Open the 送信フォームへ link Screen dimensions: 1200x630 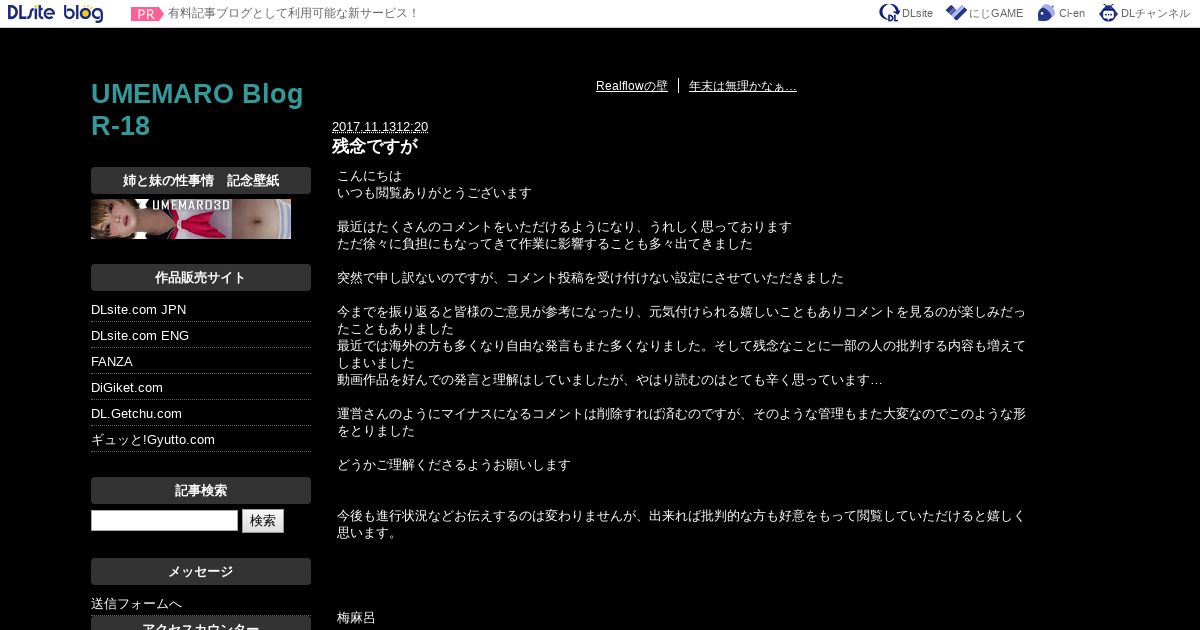137,604
